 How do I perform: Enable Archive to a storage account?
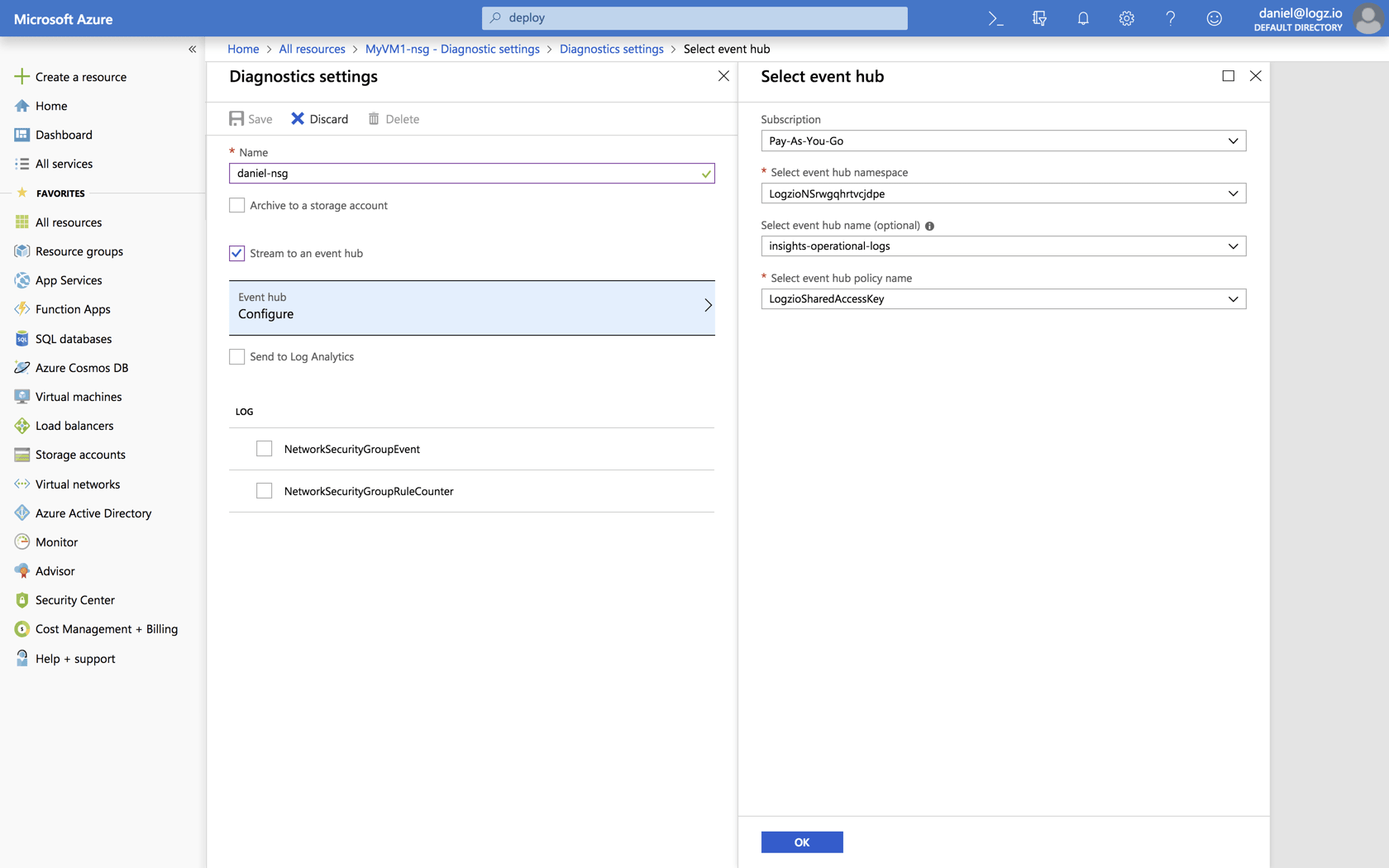coord(237,205)
